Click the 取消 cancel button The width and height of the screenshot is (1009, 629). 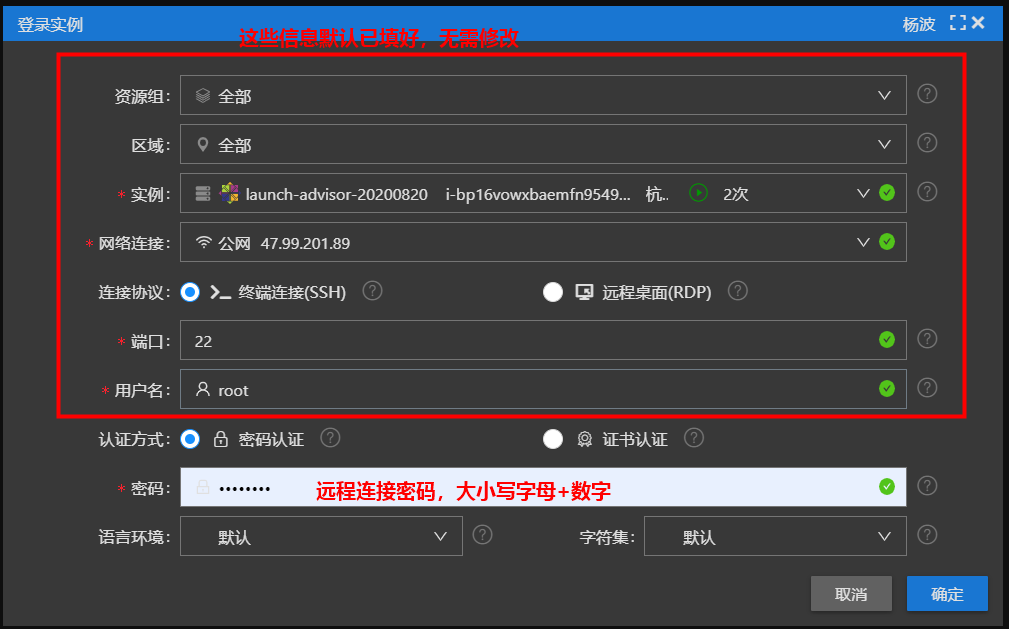850,594
